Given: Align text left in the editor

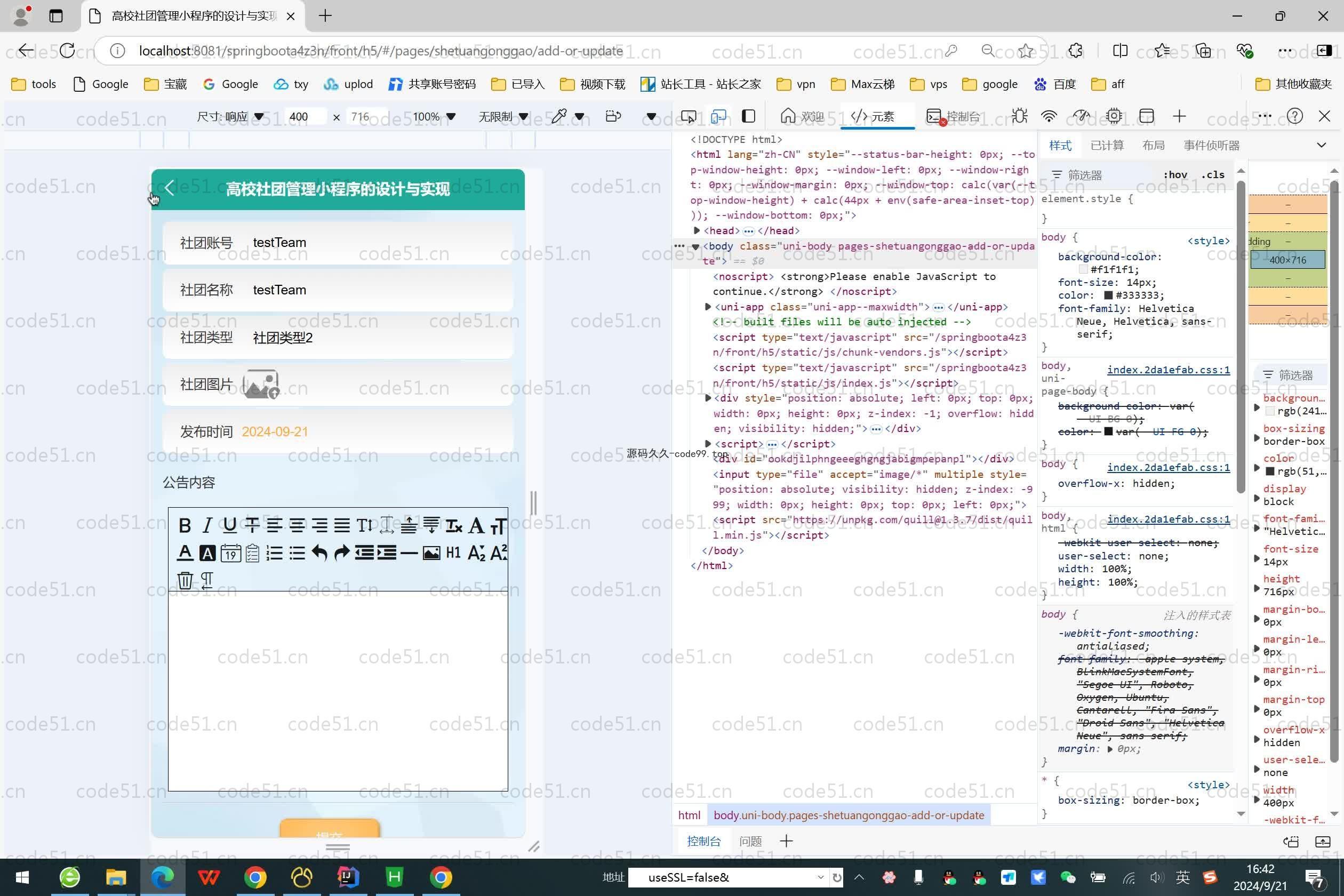Looking at the screenshot, I should pyautogui.click(x=274, y=525).
